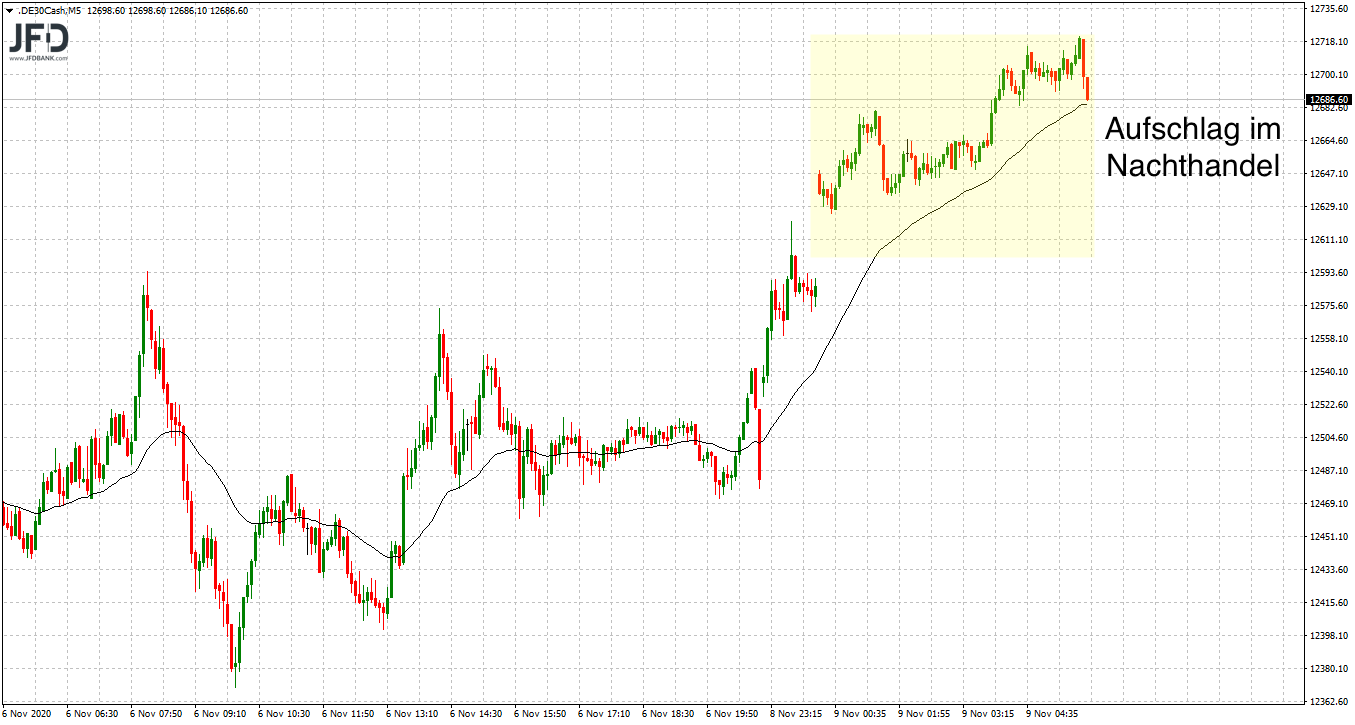Click the current price tag 12686.60
This screenshot has width=1355, height=725.
coord(1329,100)
